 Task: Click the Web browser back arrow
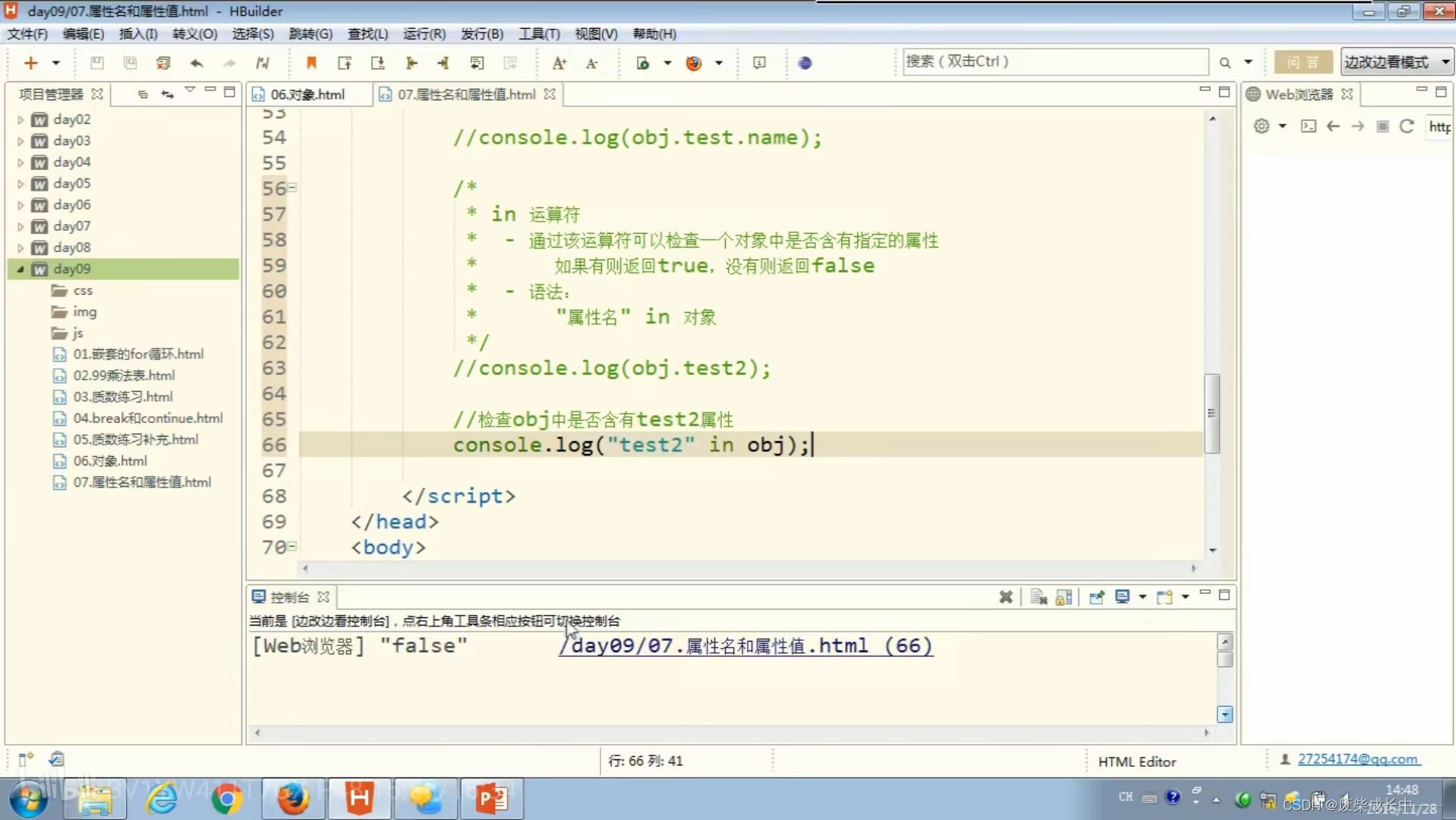click(1333, 126)
